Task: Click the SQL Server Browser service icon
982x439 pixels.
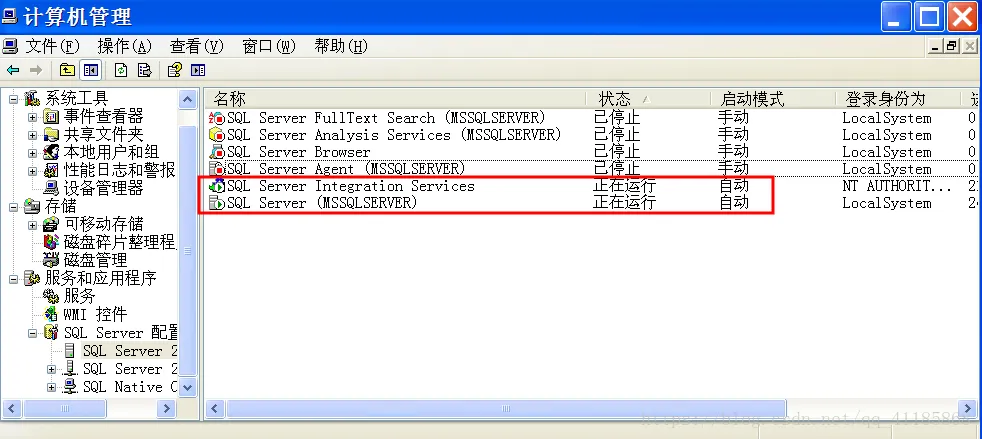Action: [x=217, y=152]
